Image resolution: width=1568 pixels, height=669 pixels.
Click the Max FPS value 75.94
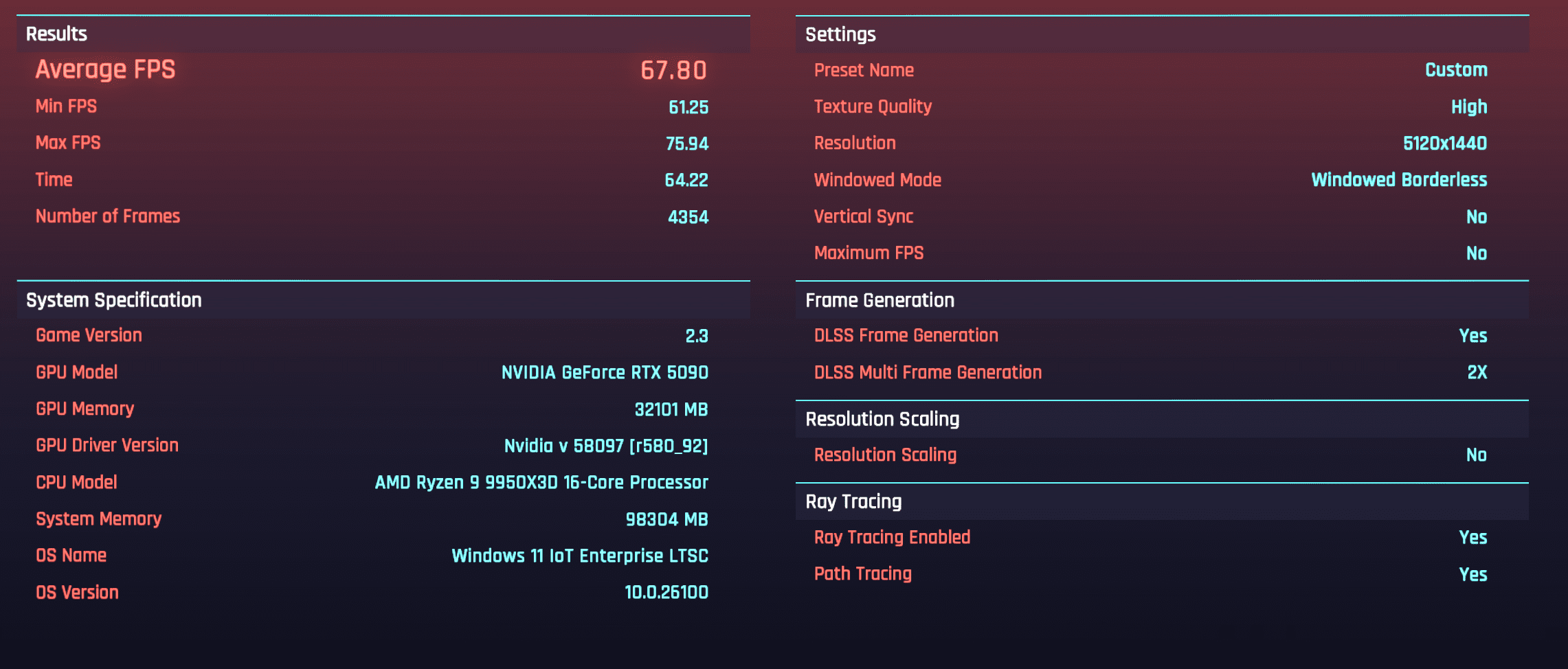coord(686,144)
